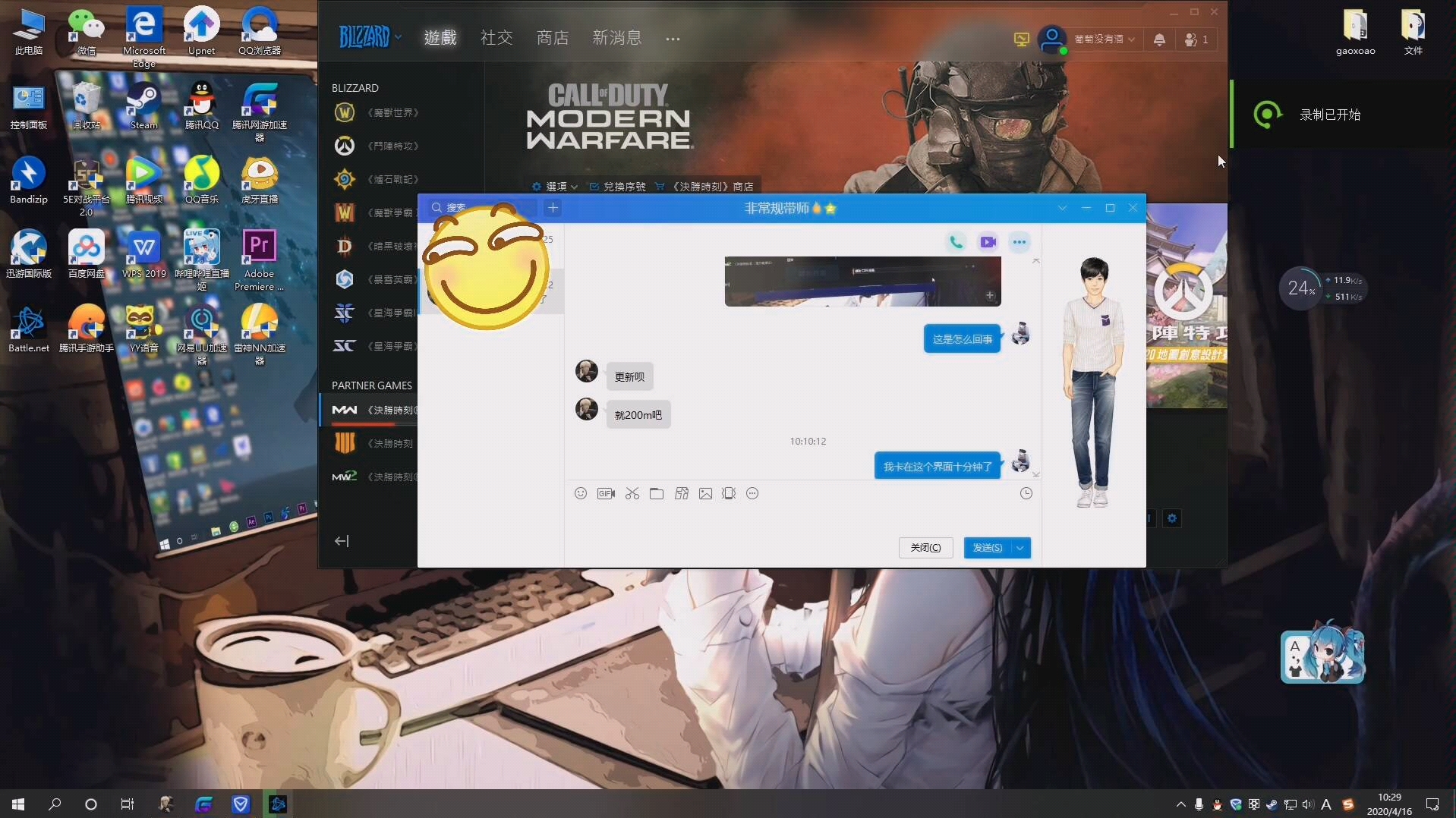
Task: Start a video call in QQ chat
Action: pyautogui.click(x=988, y=242)
